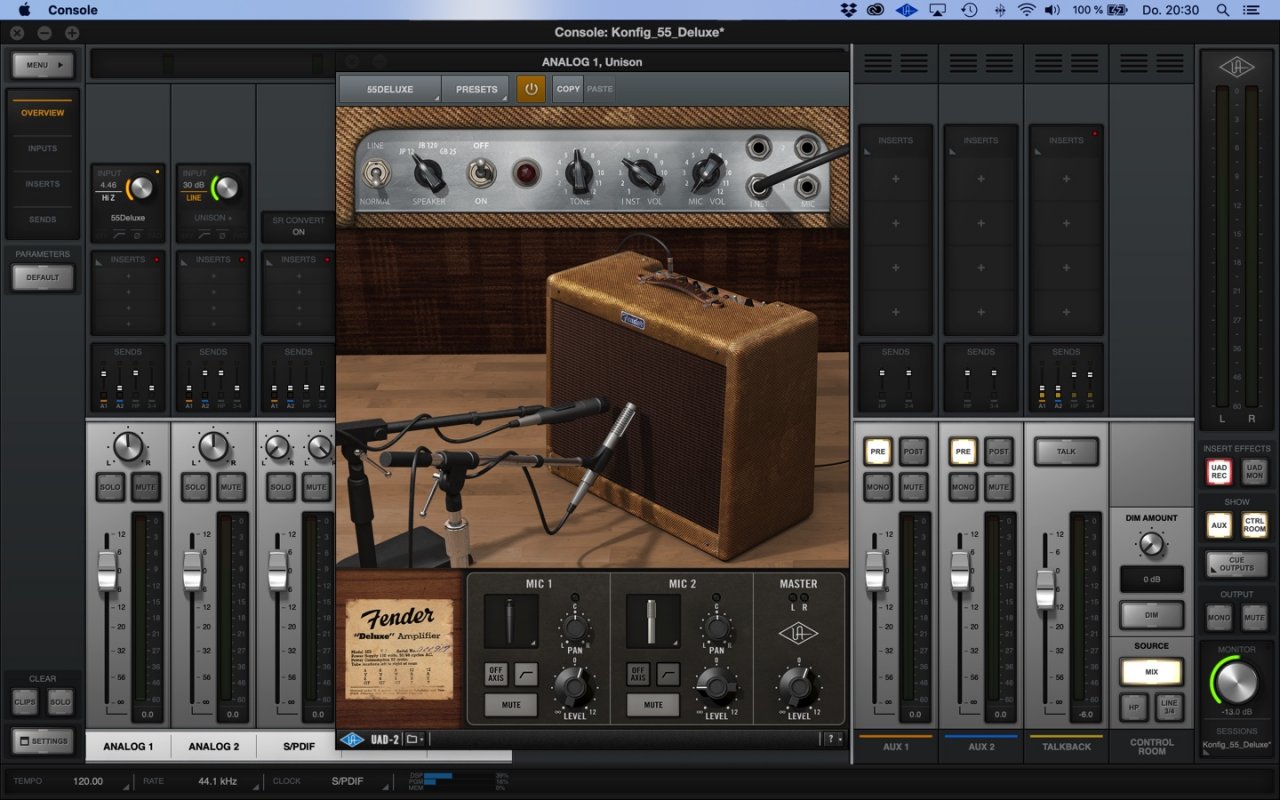Click the ANALOG 1 pan knob
Image resolution: width=1280 pixels, height=800 pixels.
128,447
